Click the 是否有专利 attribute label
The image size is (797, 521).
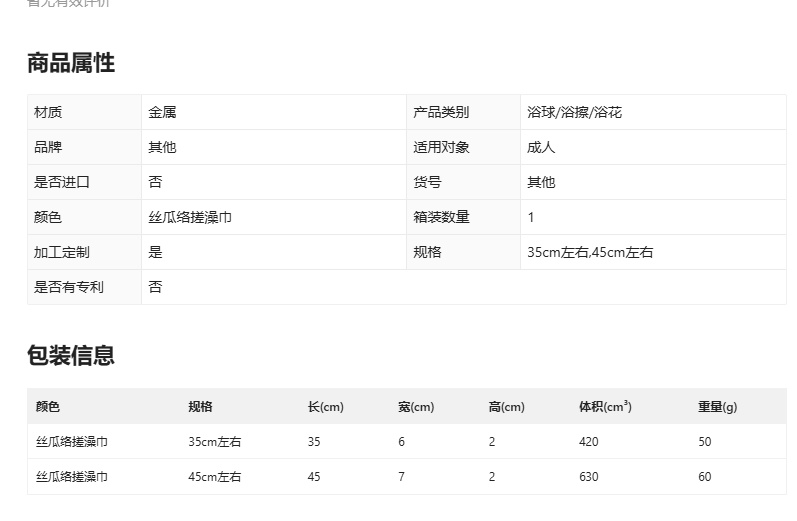click(x=69, y=287)
